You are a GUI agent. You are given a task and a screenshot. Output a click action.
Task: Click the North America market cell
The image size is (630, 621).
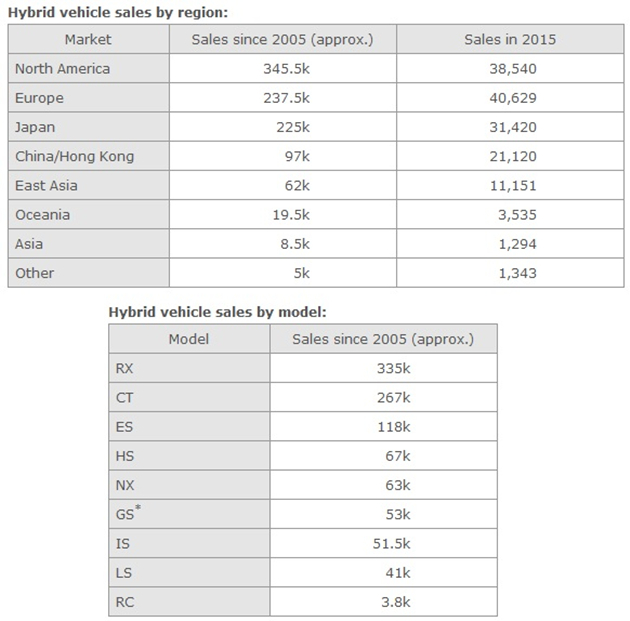[x=62, y=69]
